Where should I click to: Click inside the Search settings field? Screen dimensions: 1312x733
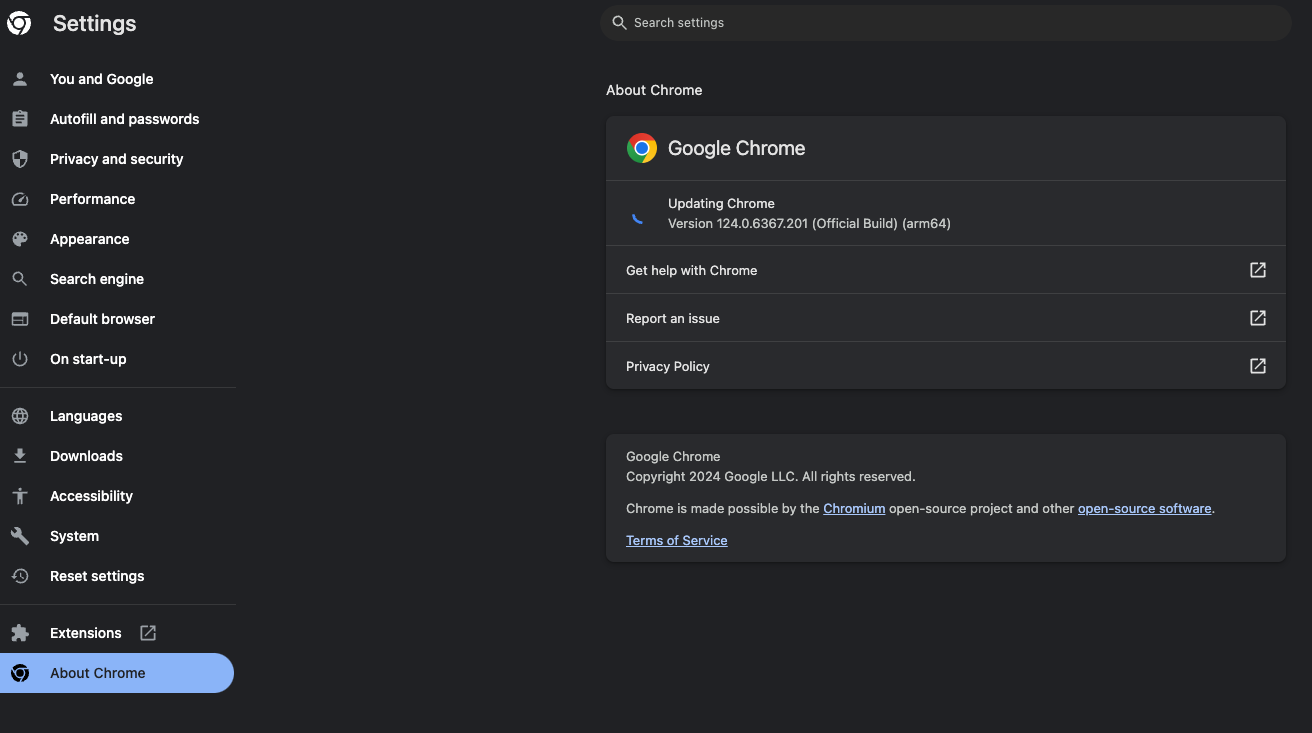point(945,22)
